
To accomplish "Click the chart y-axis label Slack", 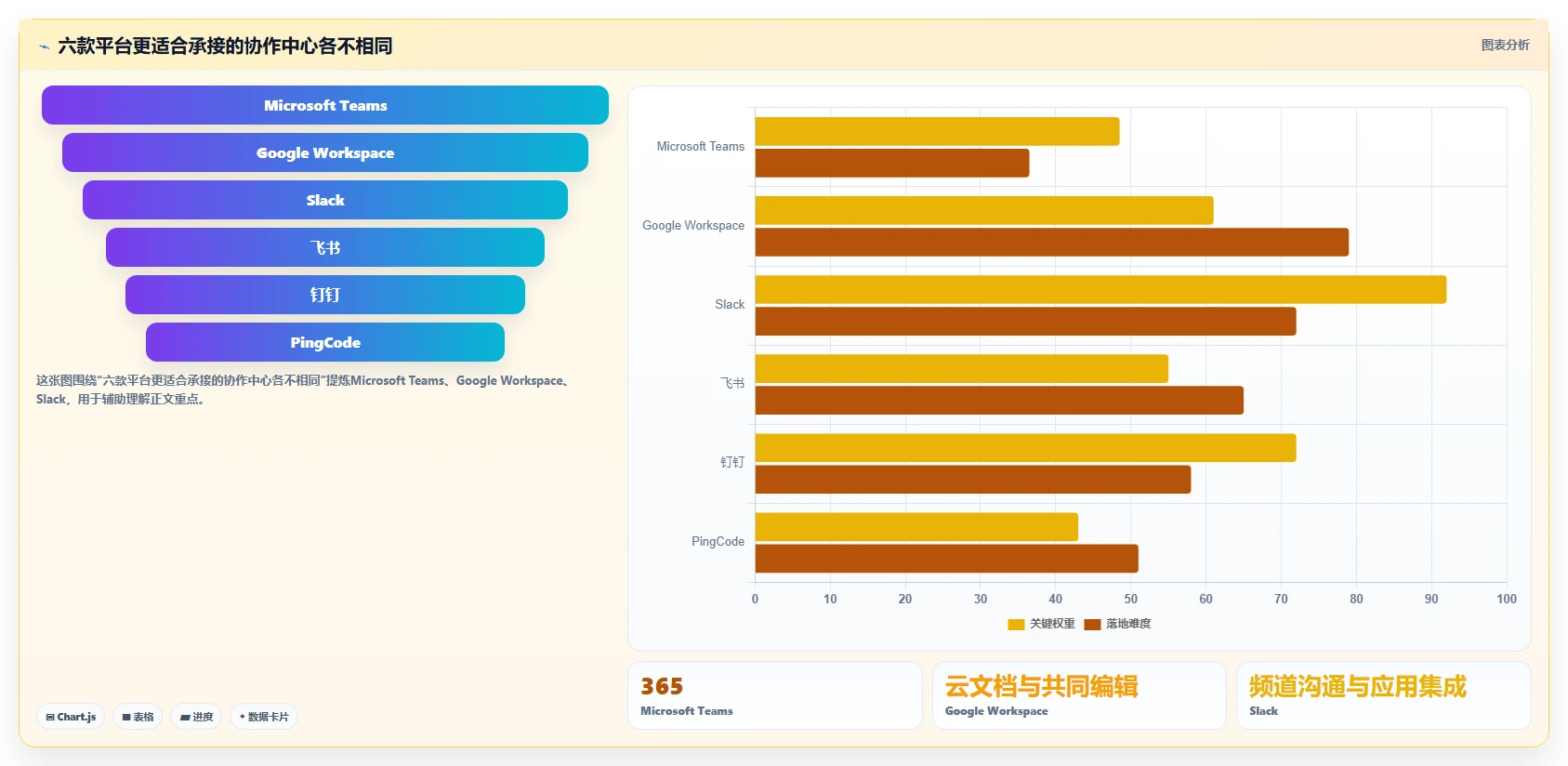I will (730, 305).
